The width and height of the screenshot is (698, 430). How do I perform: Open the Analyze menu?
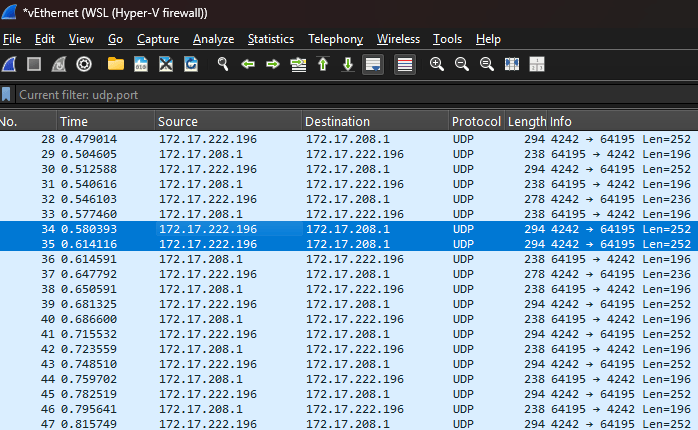(x=213, y=39)
